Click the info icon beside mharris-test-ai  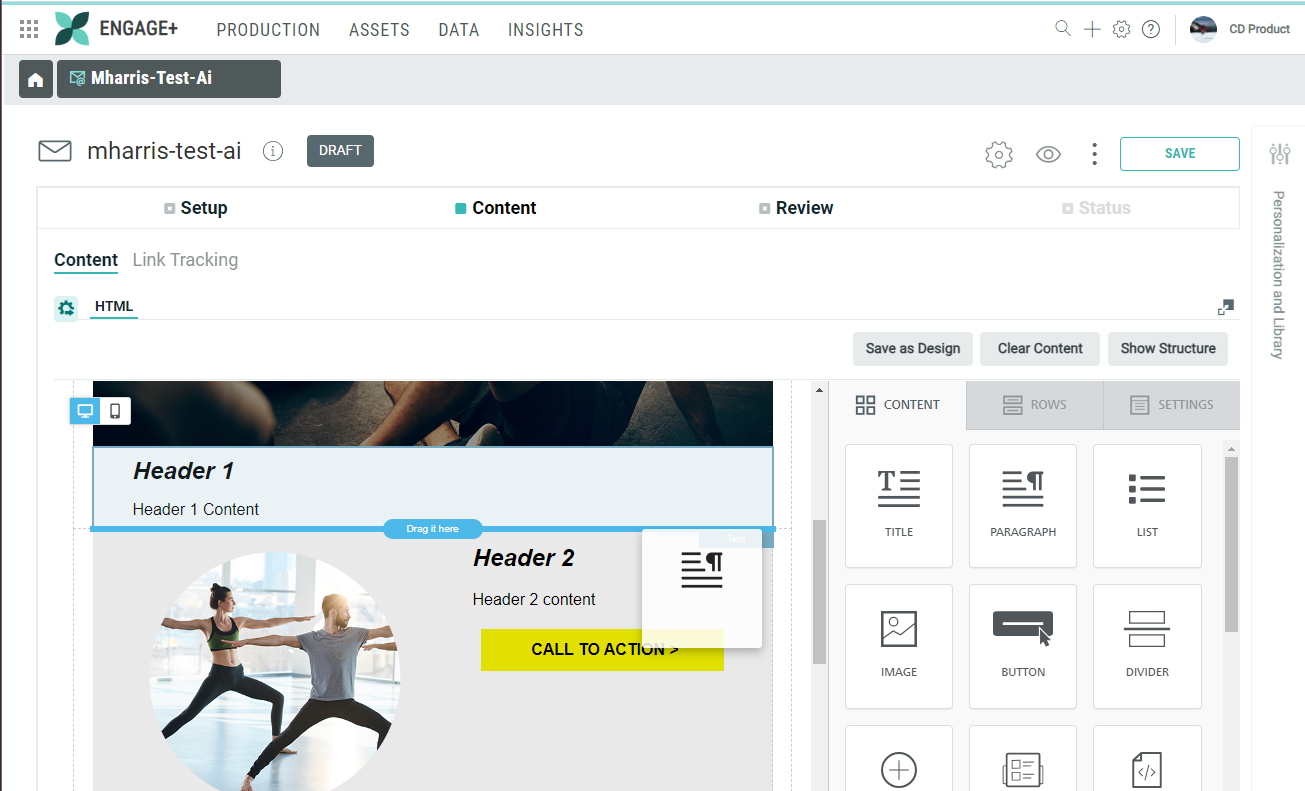[272, 151]
